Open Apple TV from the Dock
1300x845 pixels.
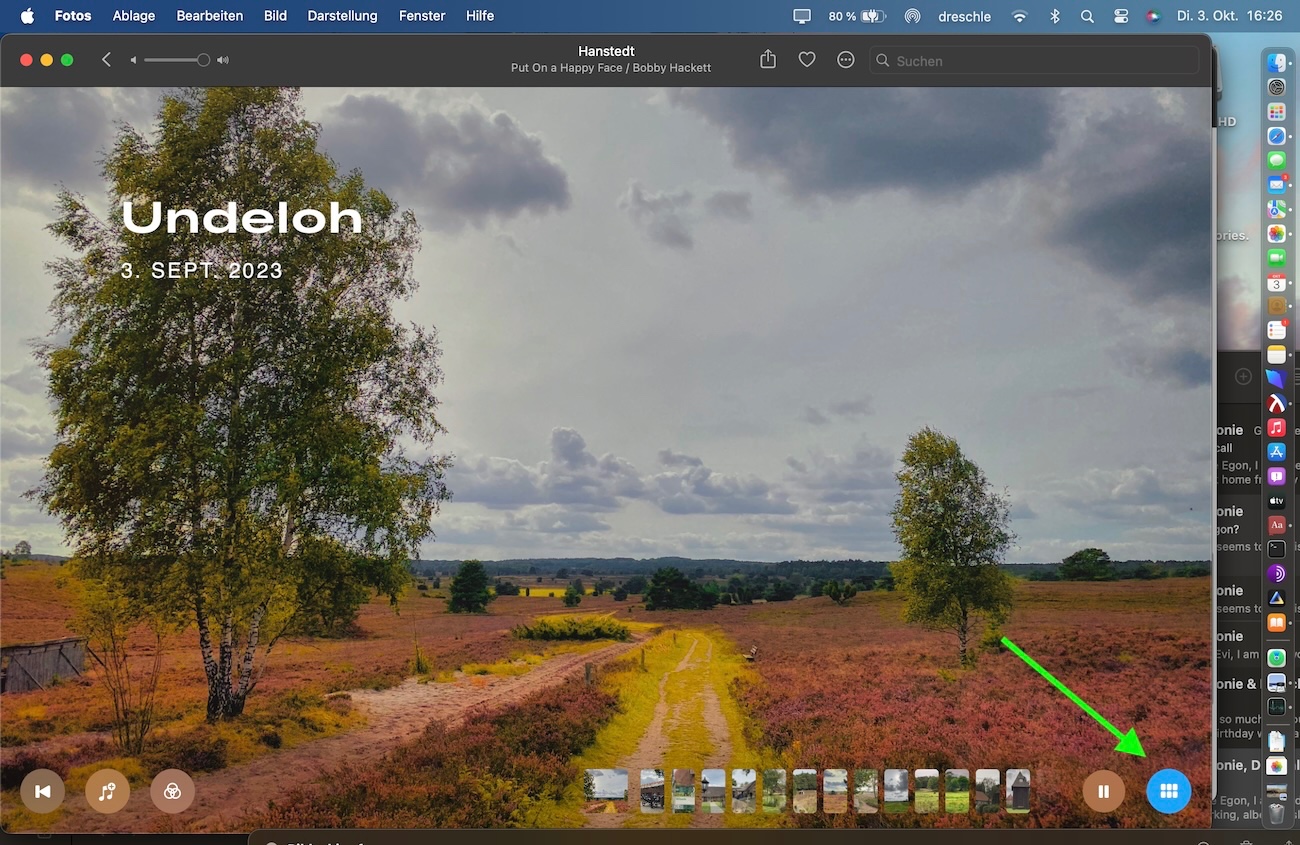tap(1277, 500)
